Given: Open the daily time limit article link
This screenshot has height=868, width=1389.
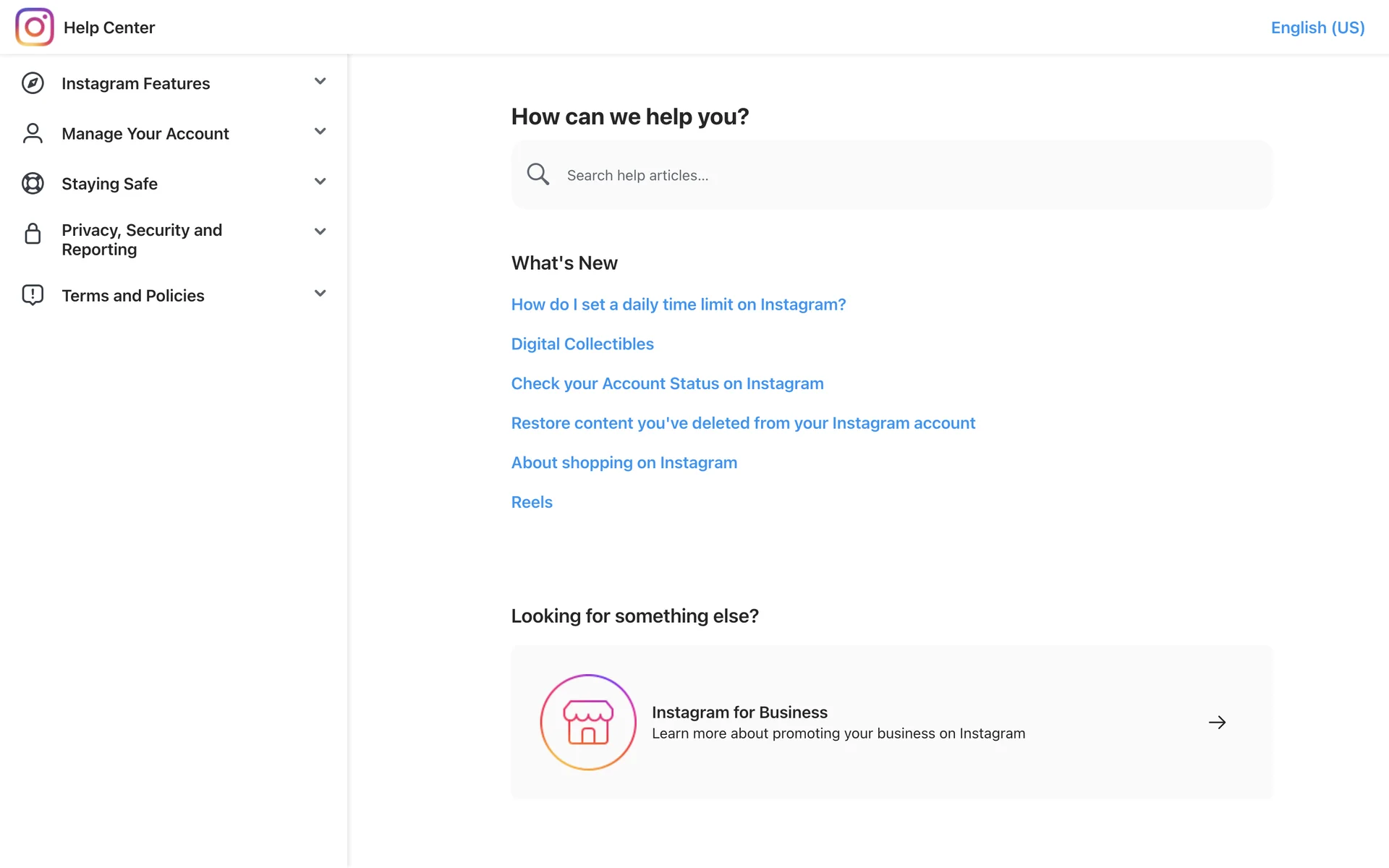Looking at the screenshot, I should pyautogui.click(x=678, y=305).
